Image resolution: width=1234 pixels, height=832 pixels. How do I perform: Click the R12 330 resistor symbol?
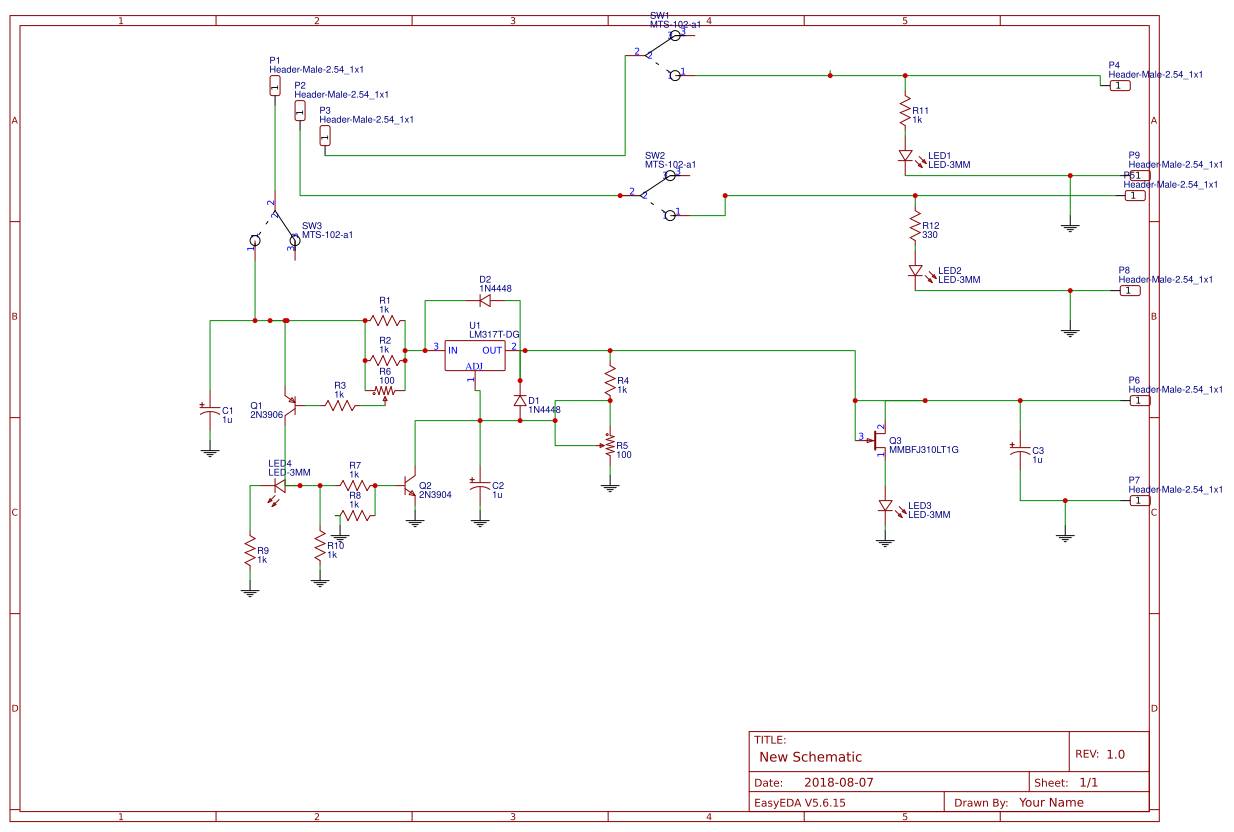pyautogui.click(x=915, y=225)
